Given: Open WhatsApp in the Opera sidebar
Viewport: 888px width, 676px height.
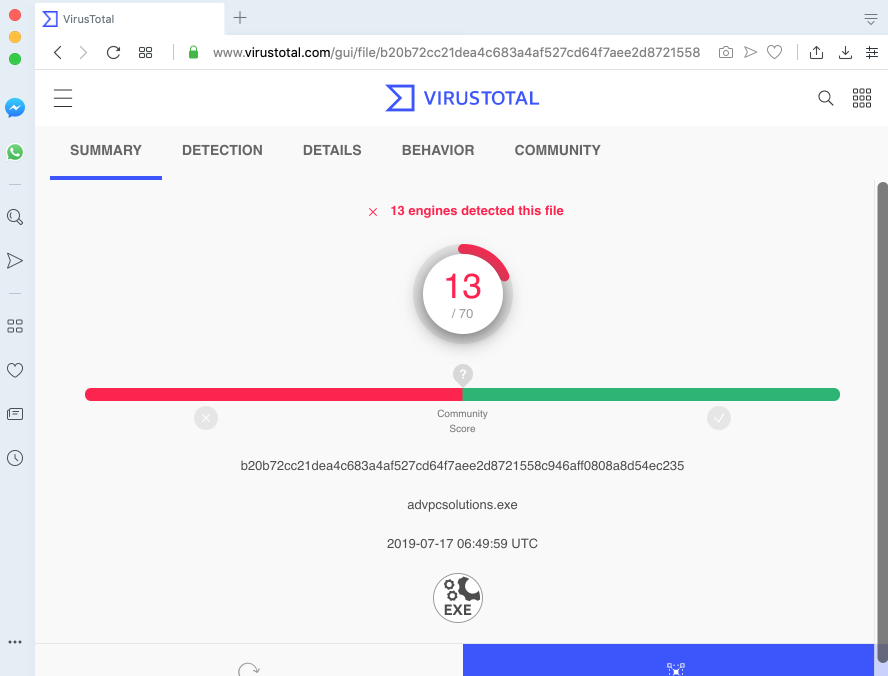Looking at the screenshot, I should tap(15, 152).
